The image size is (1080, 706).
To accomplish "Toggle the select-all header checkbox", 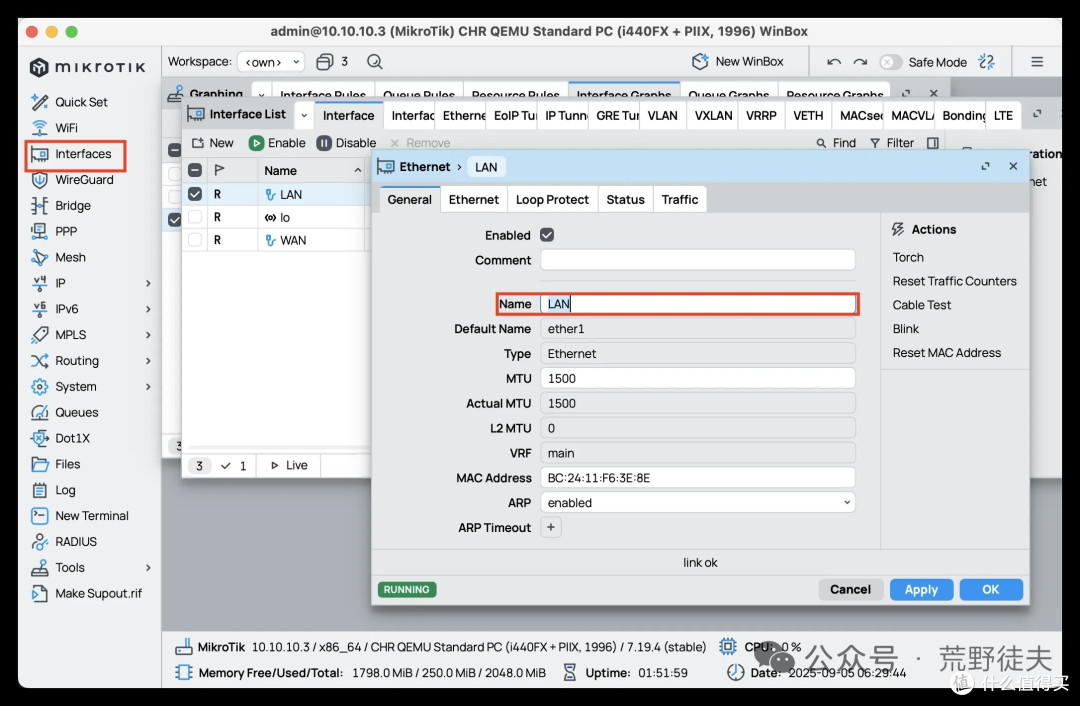I will tap(195, 170).
